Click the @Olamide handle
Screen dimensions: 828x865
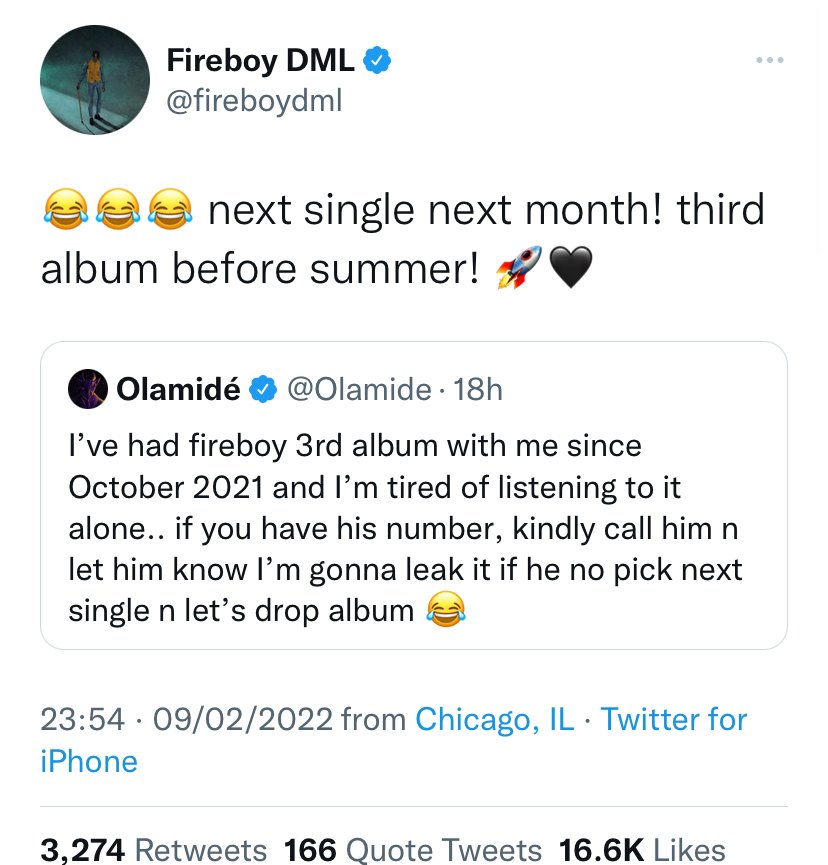coord(359,389)
